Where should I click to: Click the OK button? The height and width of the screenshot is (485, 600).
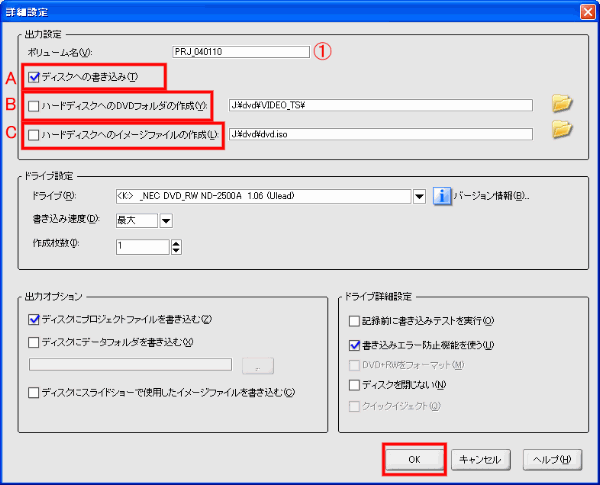[x=413, y=459]
